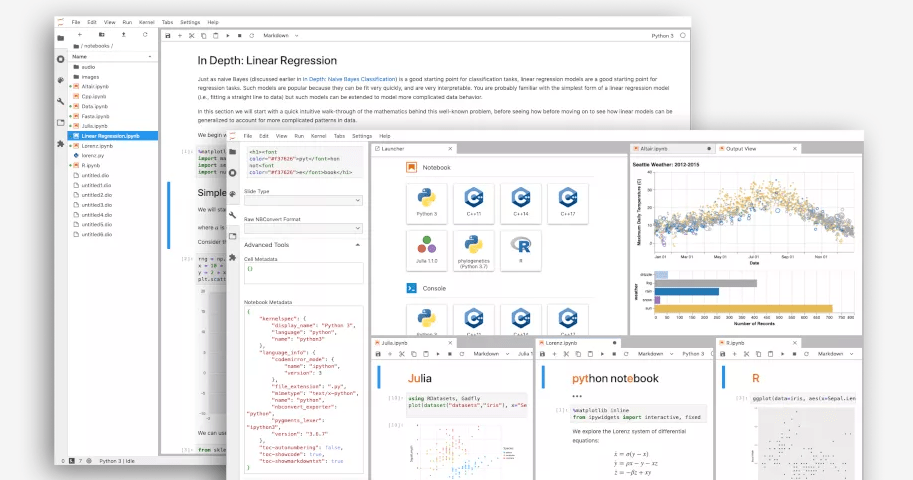Open Extension Manager puzzle icon in front window
This screenshot has height=480, width=913.
pos(232,257)
